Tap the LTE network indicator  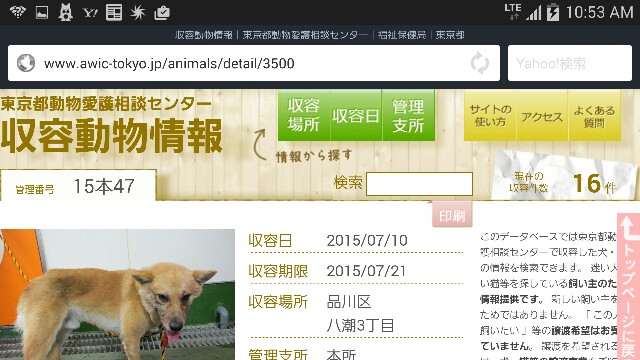tap(513, 11)
